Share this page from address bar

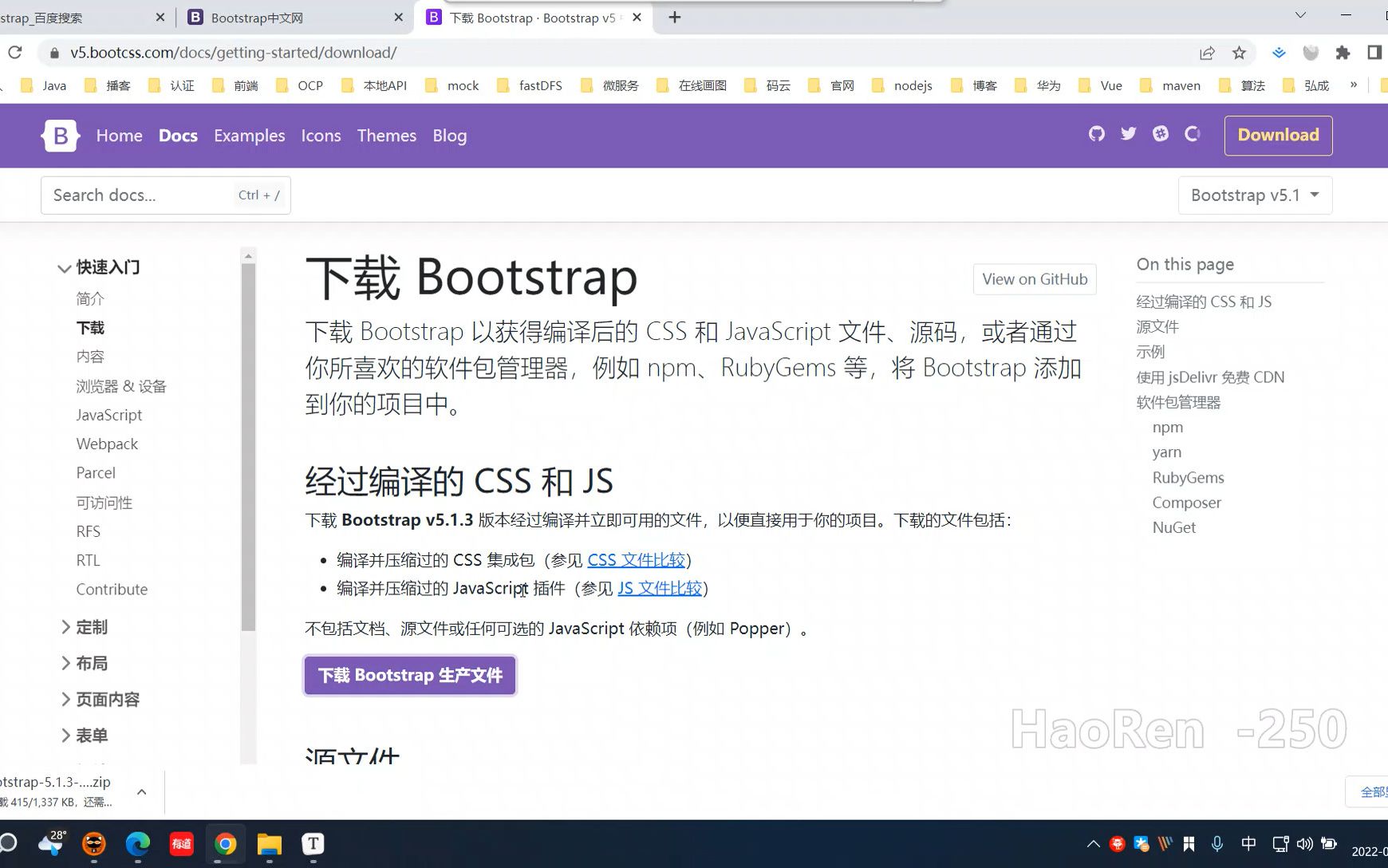tap(1207, 53)
